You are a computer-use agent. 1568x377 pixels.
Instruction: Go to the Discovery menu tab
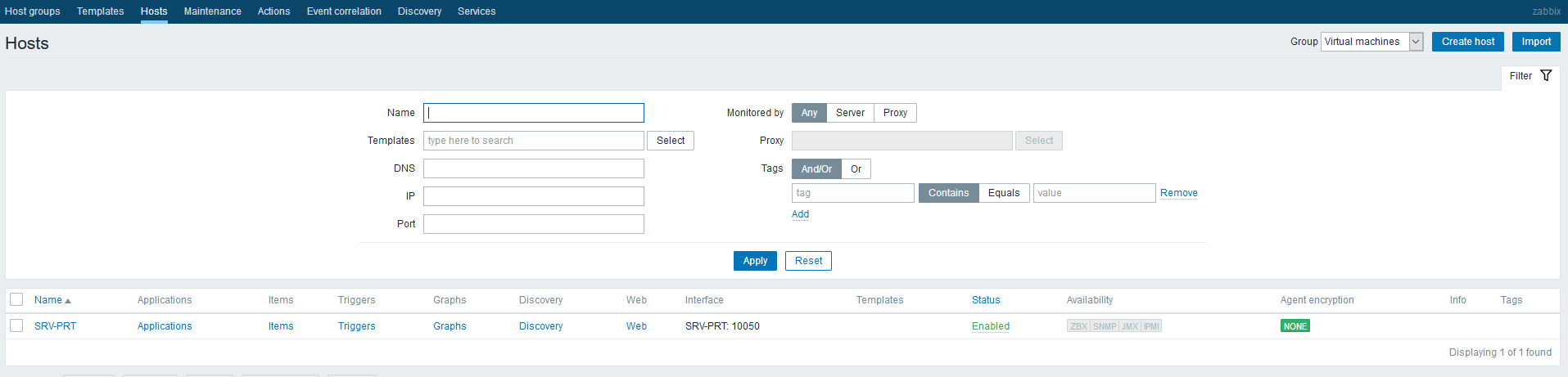point(419,11)
